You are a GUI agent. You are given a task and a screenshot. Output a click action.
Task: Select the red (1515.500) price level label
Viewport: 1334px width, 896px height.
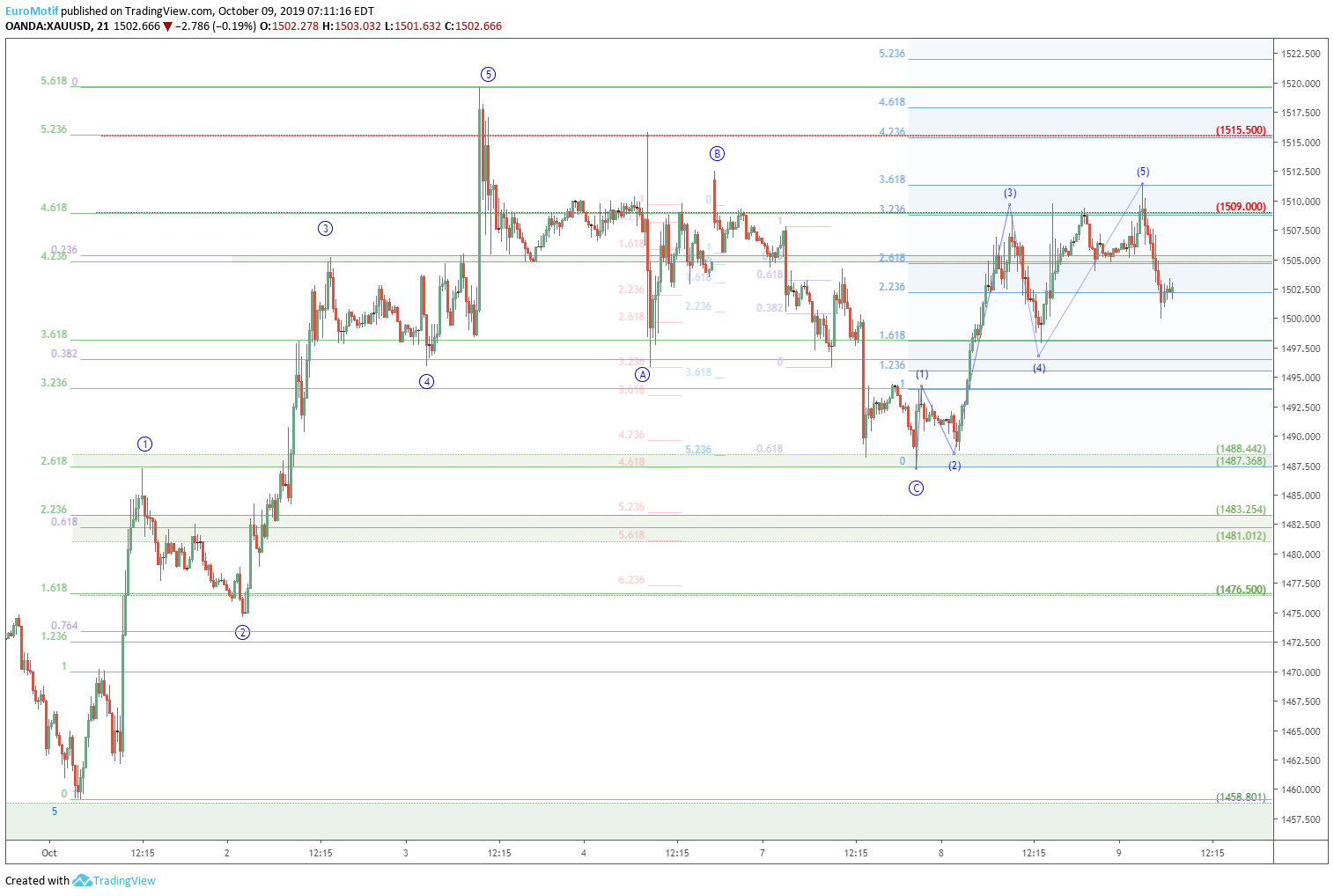[x=1241, y=130]
